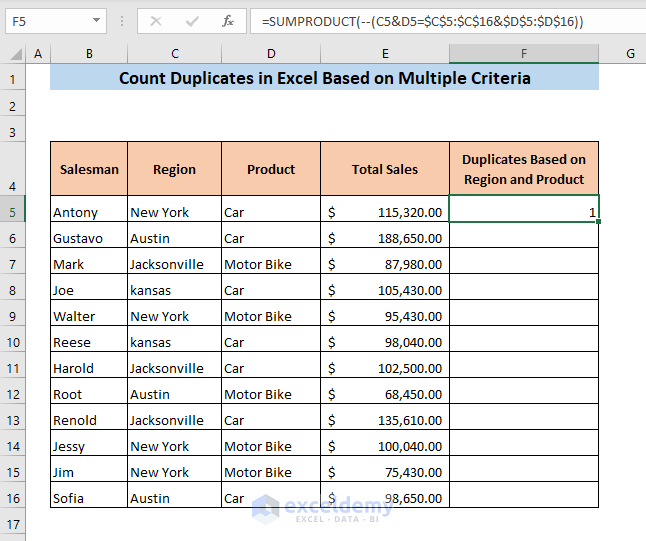Select cell with Jacksonville in row 7
646x541 pixels.
174,264
